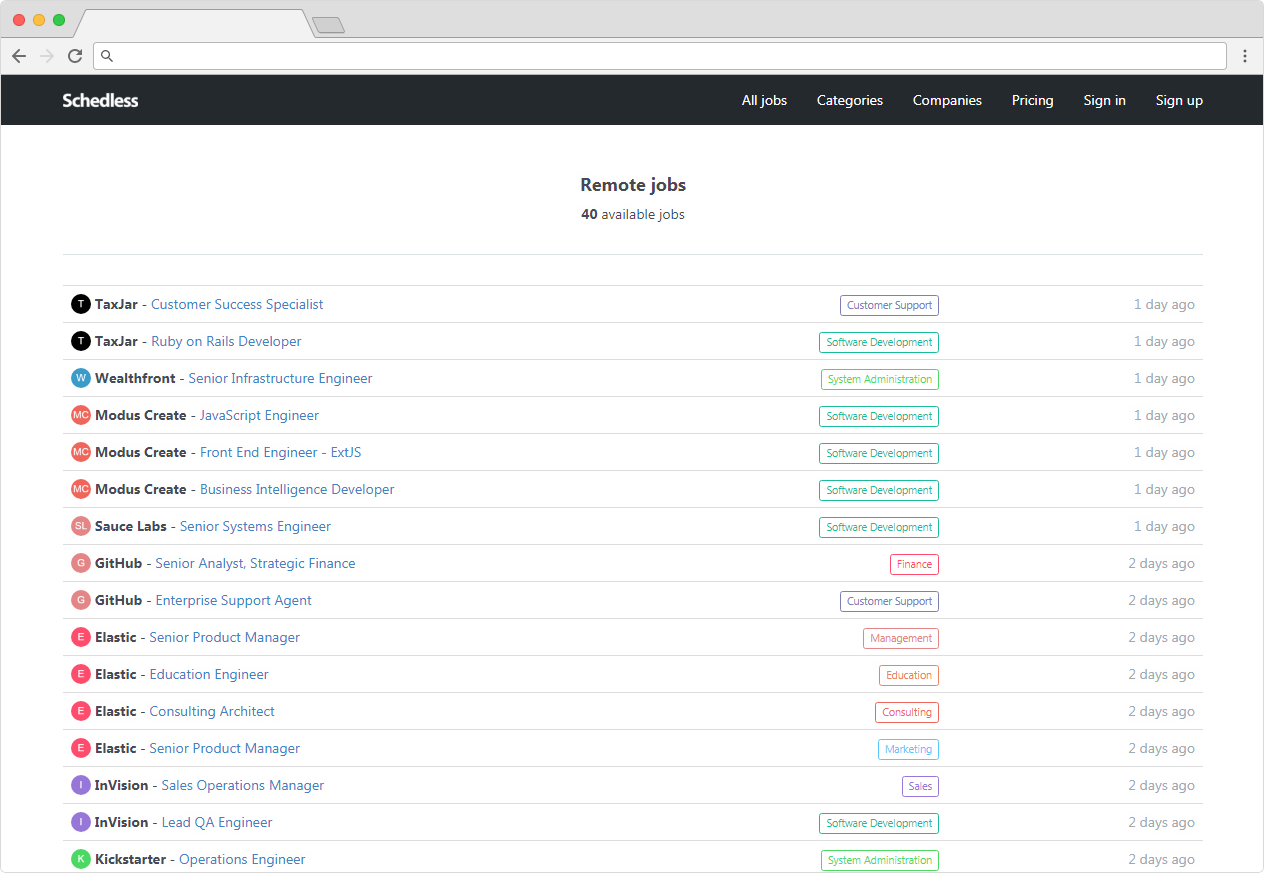Click the GitHub avatar beside Enterprise Support Agent
The height and width of the screenshot is (873, 1264).
tap(81, 600)
